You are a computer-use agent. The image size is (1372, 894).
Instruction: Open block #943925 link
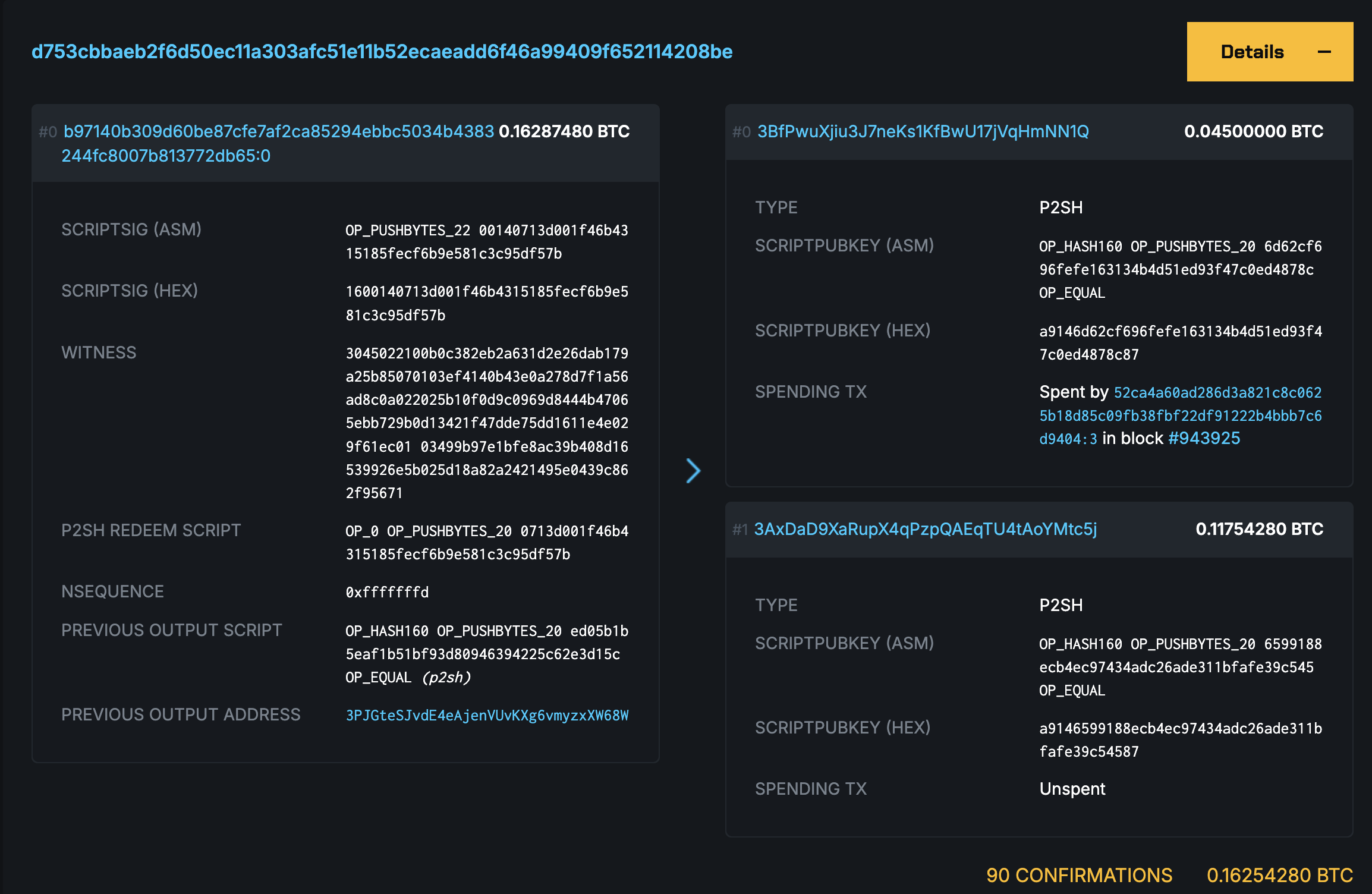coord(1204,438)
